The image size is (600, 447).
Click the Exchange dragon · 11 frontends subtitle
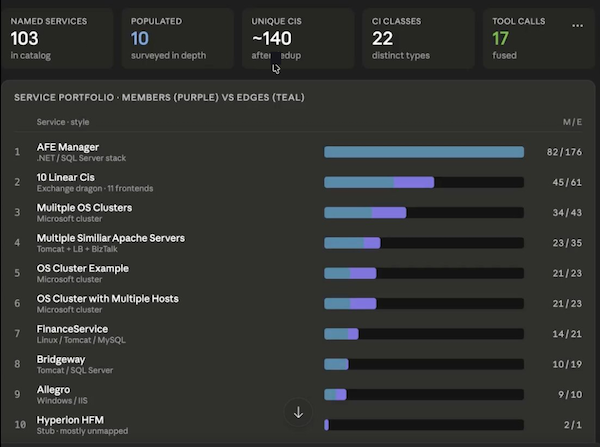tap(95, 188)
